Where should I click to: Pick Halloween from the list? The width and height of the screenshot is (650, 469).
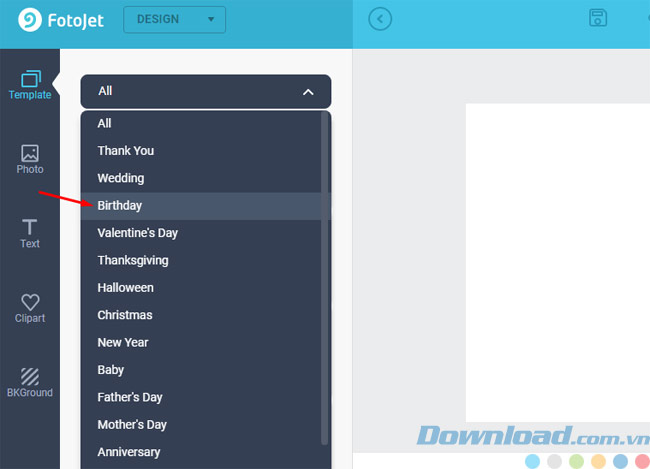(x=126, y=288)
